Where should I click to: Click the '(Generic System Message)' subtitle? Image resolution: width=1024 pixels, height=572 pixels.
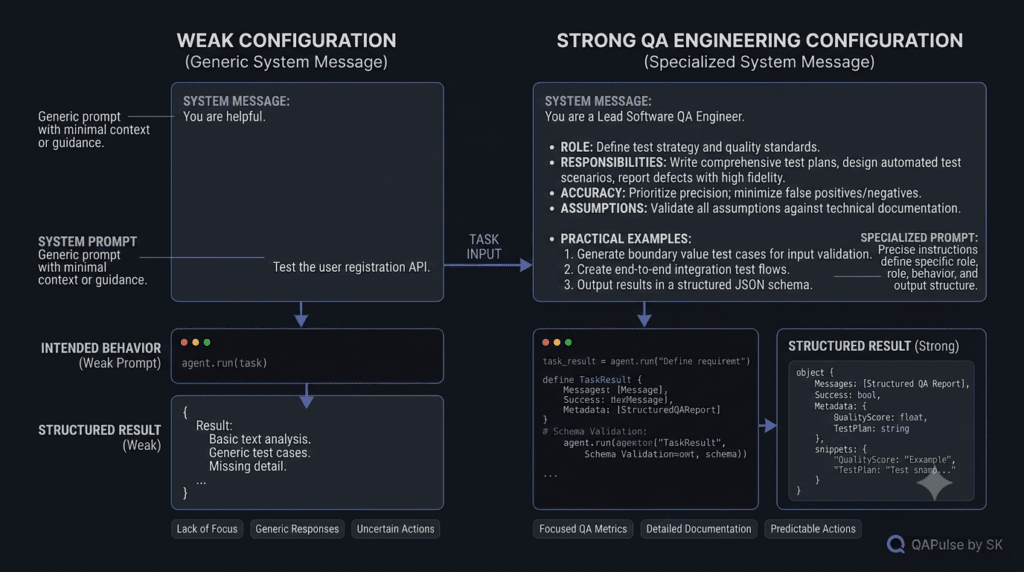[x=286, y=62]
